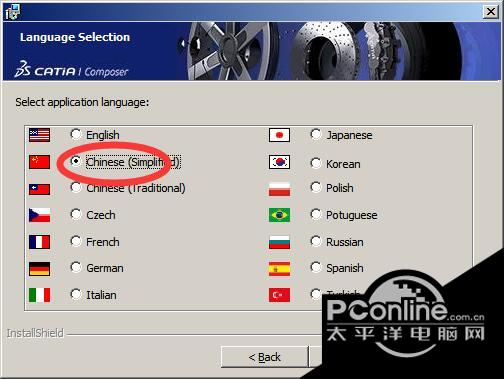Screen dimensions: 504x379
Task: Select Chinese (Traditional) radio button
Action: coord(76,187)
